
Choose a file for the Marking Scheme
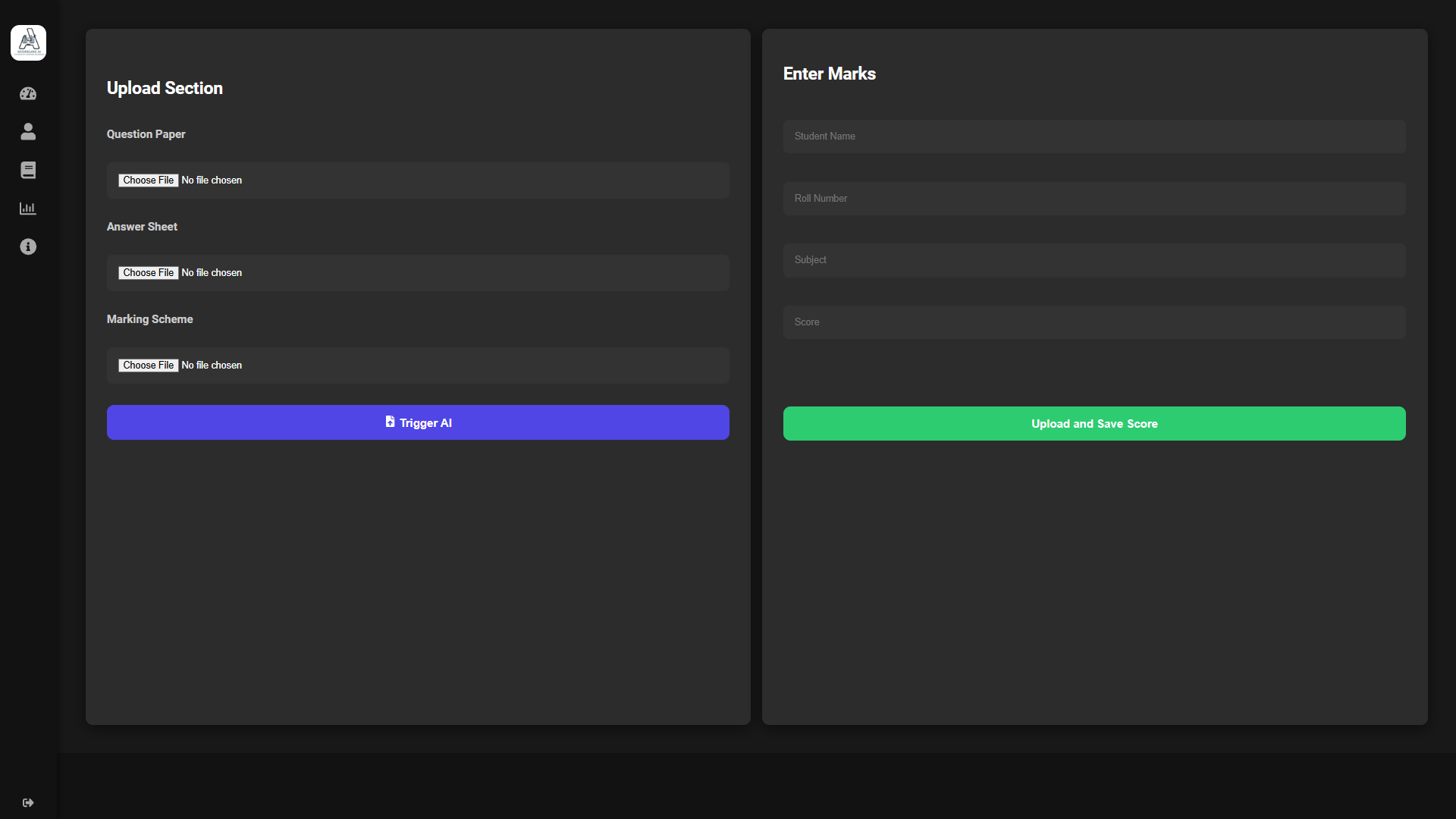click(148, 365)
